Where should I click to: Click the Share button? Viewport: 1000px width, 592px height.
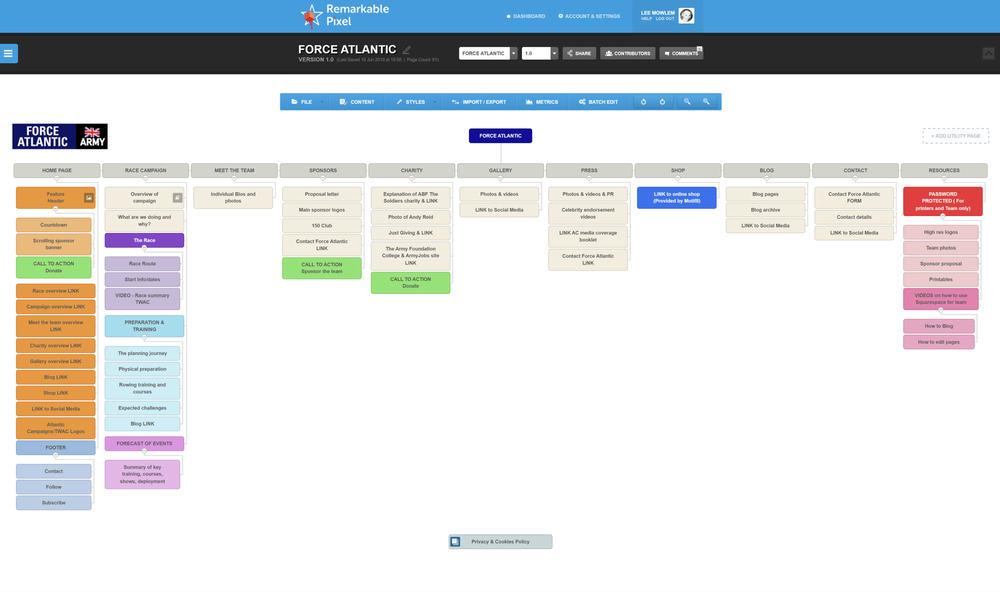579,54
